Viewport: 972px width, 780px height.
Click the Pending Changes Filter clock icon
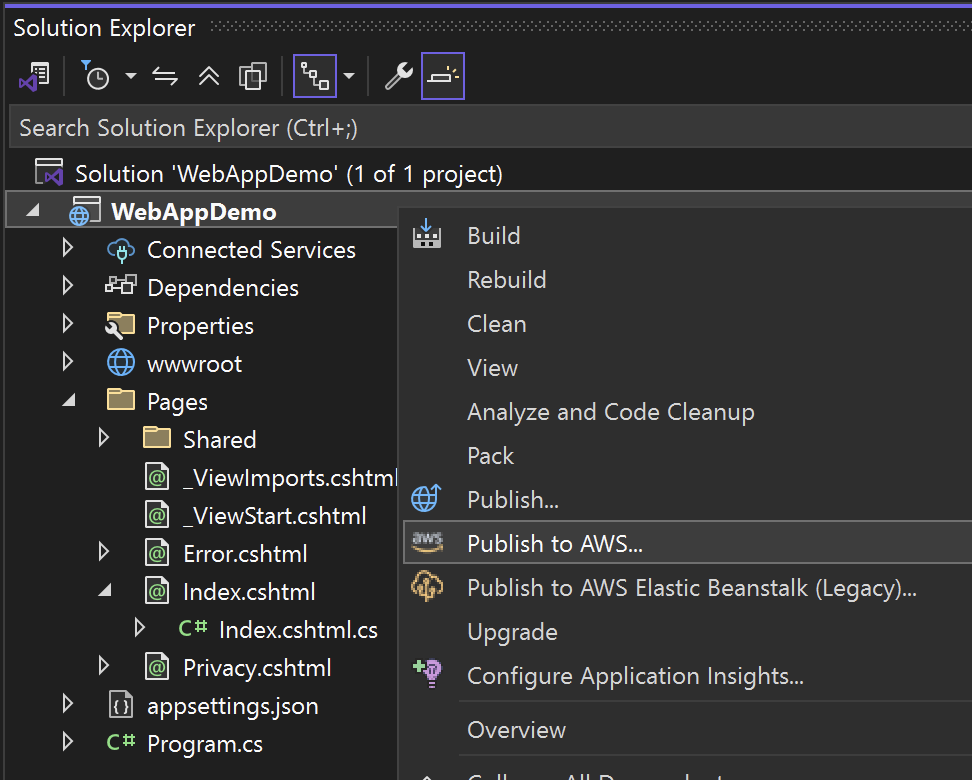95,76
